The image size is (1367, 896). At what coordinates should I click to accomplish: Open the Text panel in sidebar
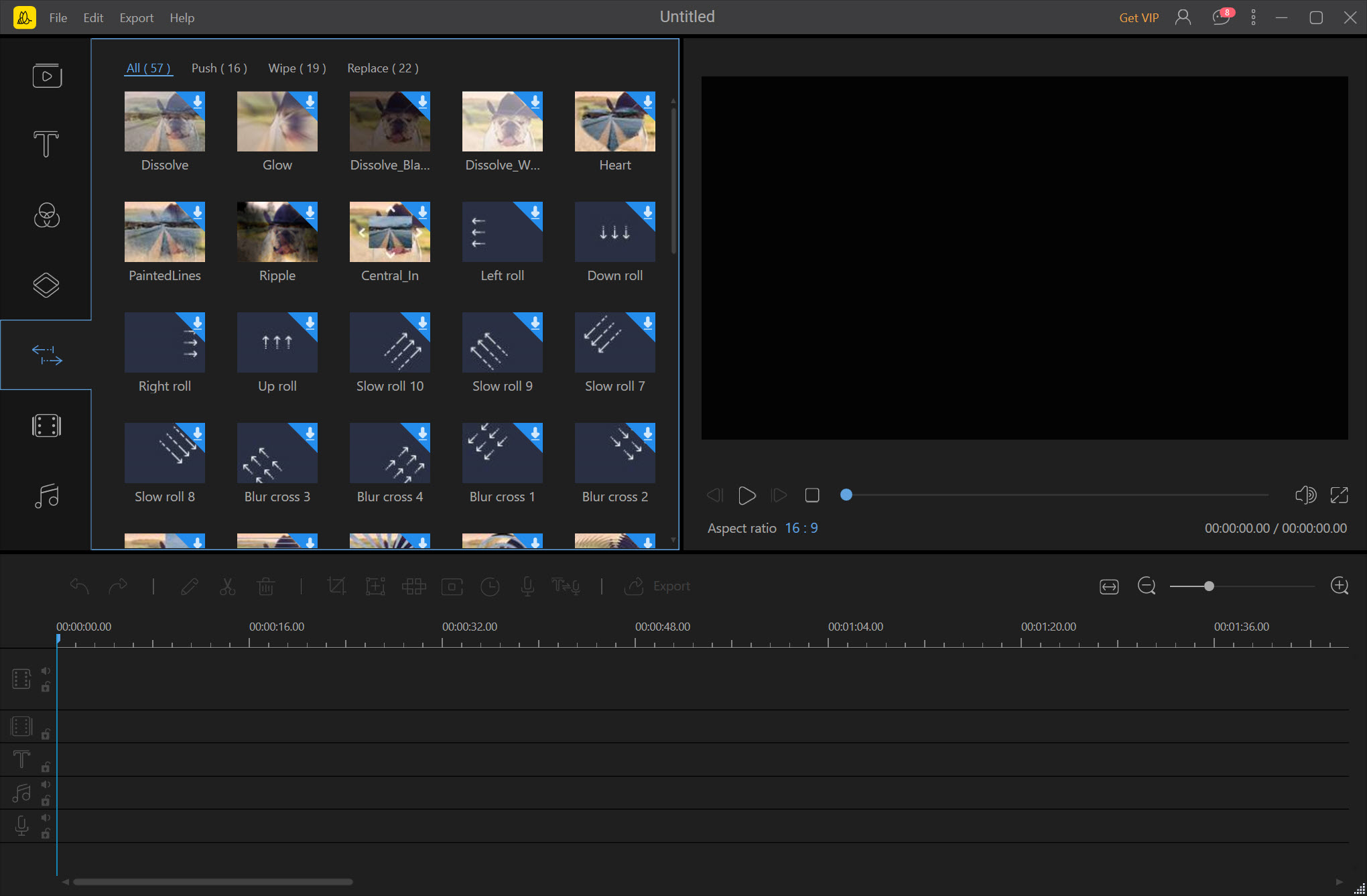pyautogui.click(x=46, y=144)
